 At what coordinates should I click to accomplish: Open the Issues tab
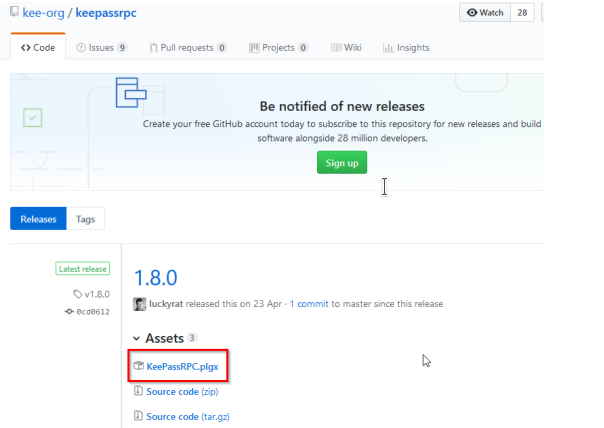(101, 47)
